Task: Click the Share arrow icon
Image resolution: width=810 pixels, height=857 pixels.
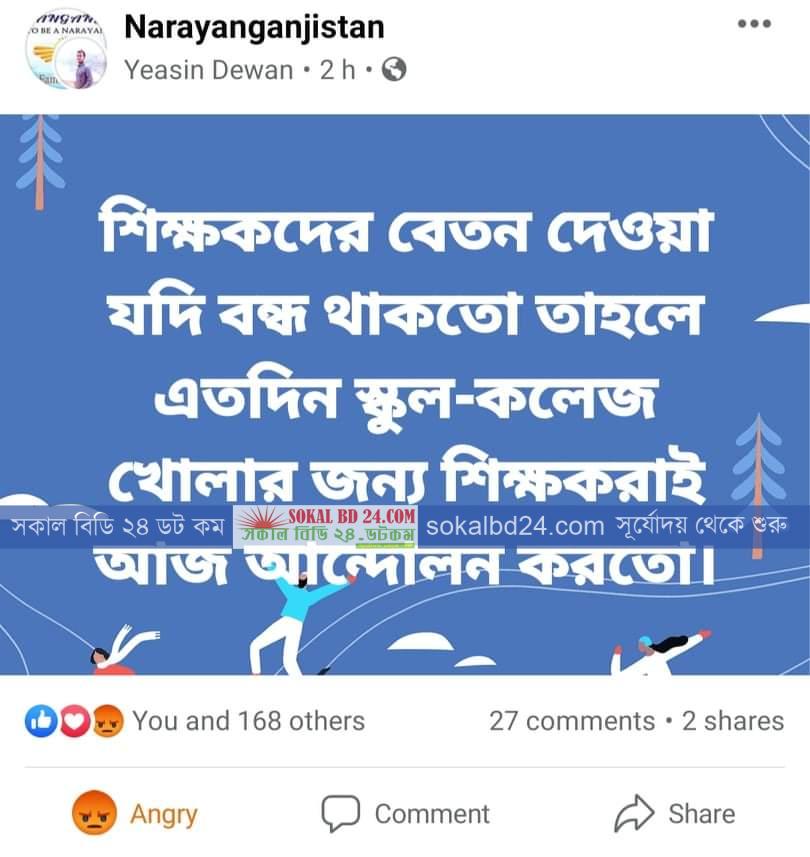Action: click(634, 813)
